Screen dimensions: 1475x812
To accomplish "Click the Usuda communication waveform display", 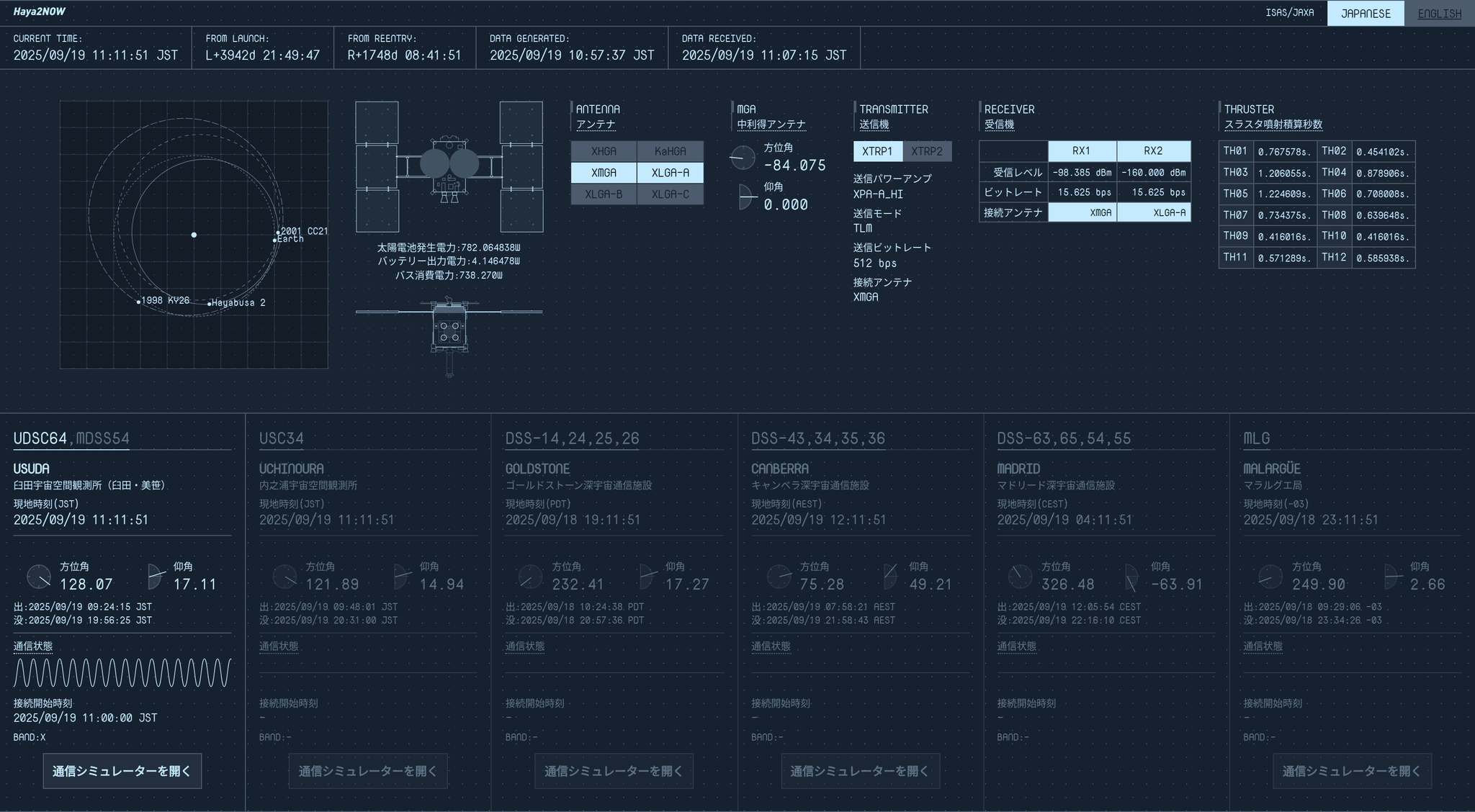I will click(x=122, y=673).
